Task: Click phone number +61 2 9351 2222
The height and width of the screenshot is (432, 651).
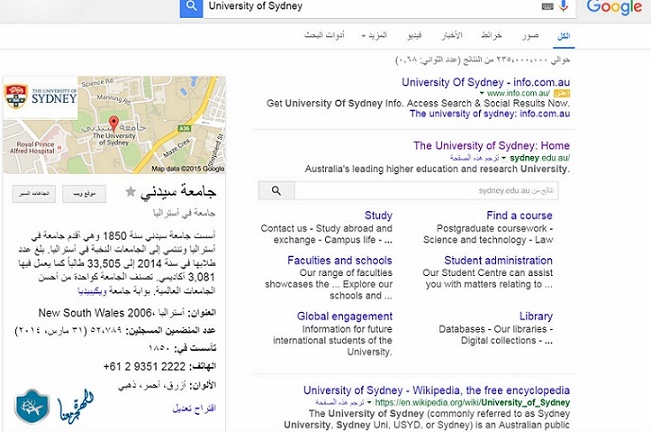Action: (144, 367)
